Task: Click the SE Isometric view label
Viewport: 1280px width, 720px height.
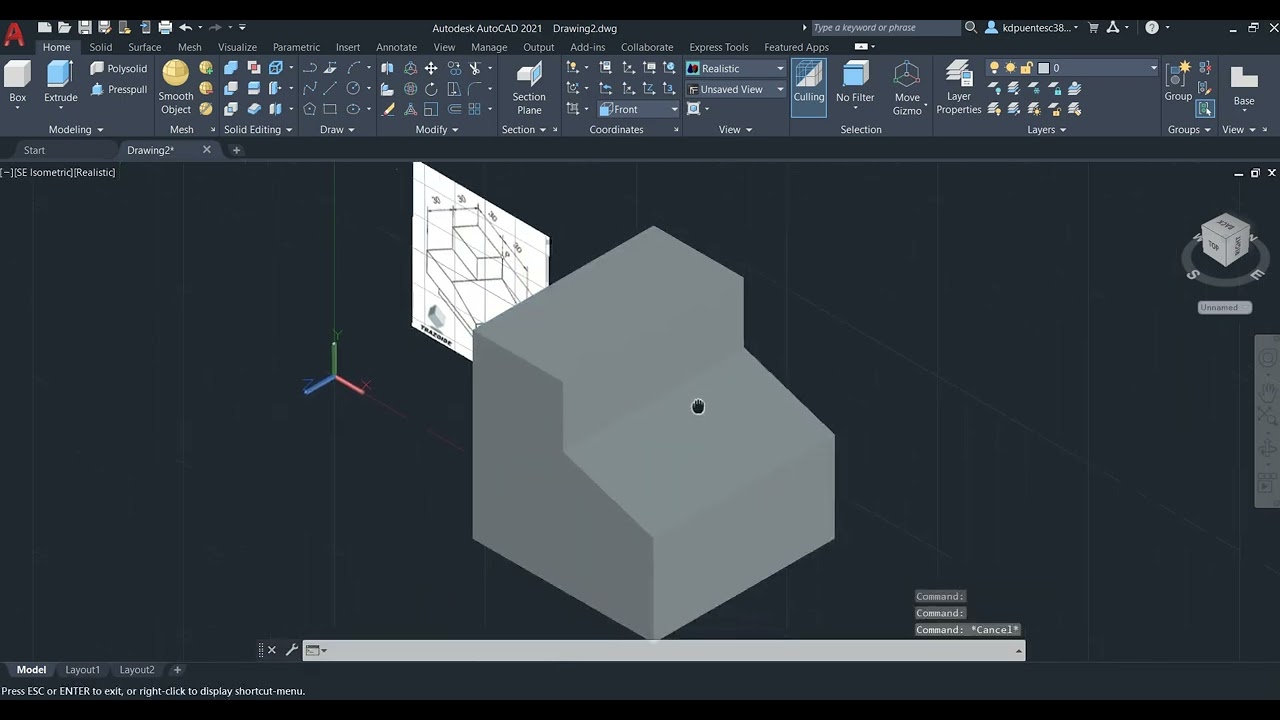Action: click(44, 173)
